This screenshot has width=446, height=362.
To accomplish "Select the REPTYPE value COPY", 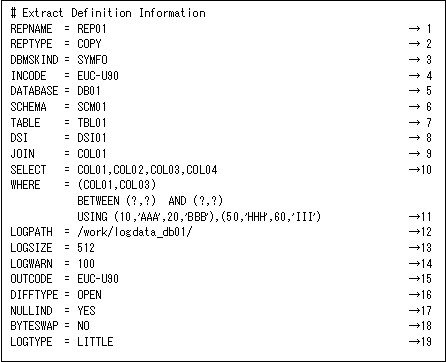I will click(89, 44).
